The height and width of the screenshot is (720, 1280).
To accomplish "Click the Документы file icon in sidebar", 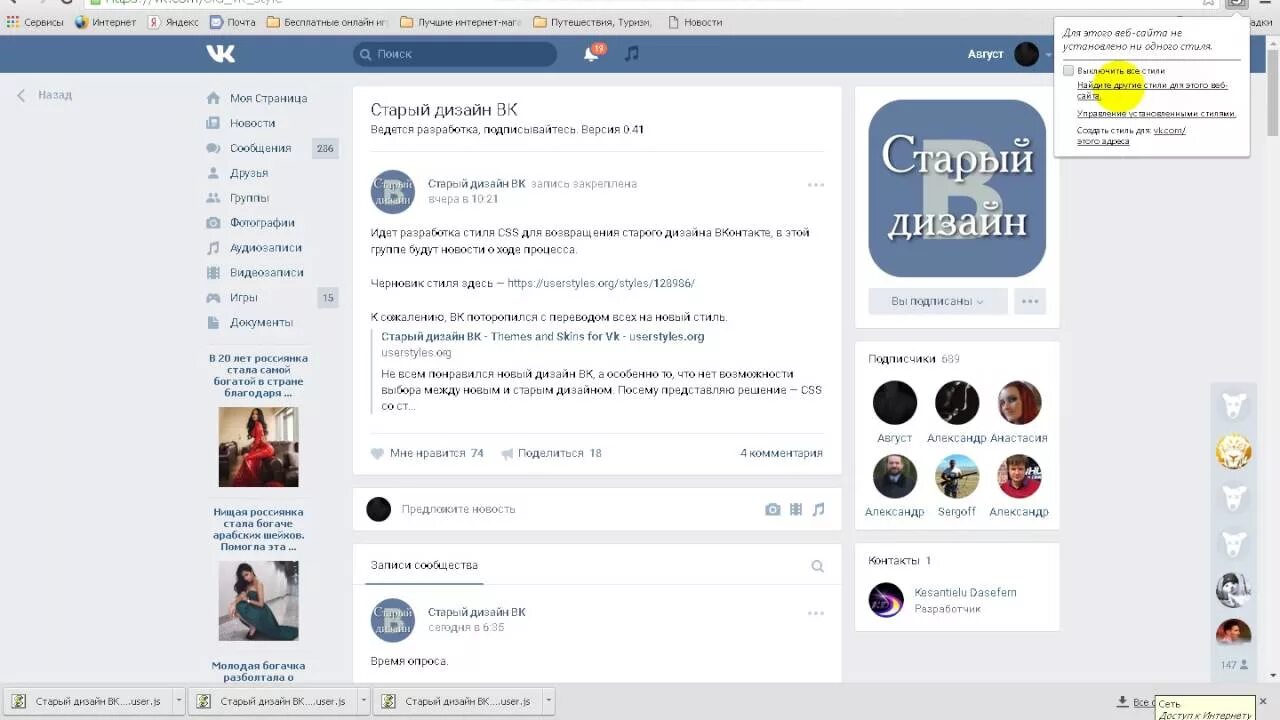I will tap(213, 323).
